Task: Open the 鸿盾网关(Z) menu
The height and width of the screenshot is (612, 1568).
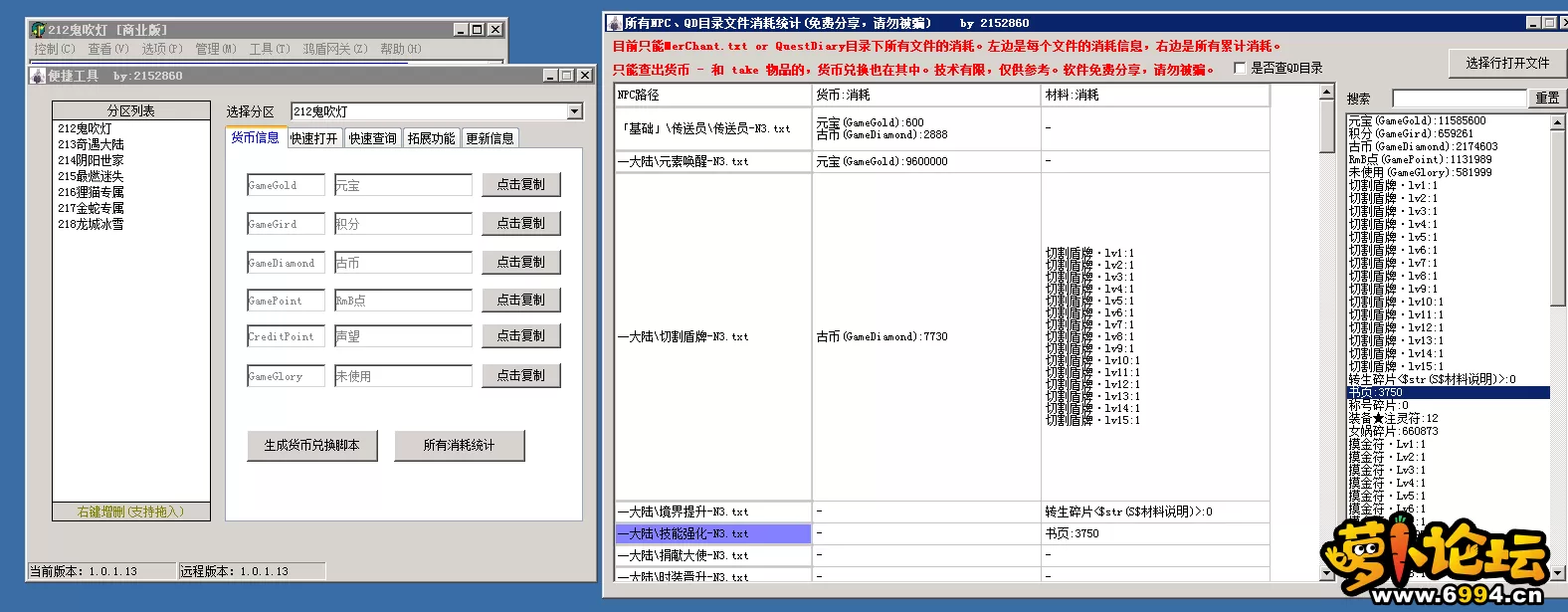Action: coord(335,49)
